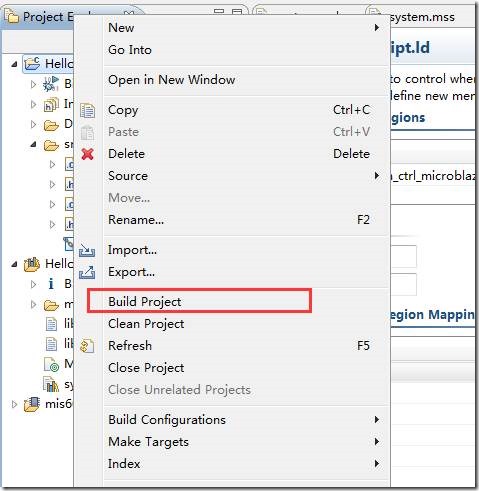Expand the mis6 project tree node
This screenshot has height=491, width=479.
[14, 404]
